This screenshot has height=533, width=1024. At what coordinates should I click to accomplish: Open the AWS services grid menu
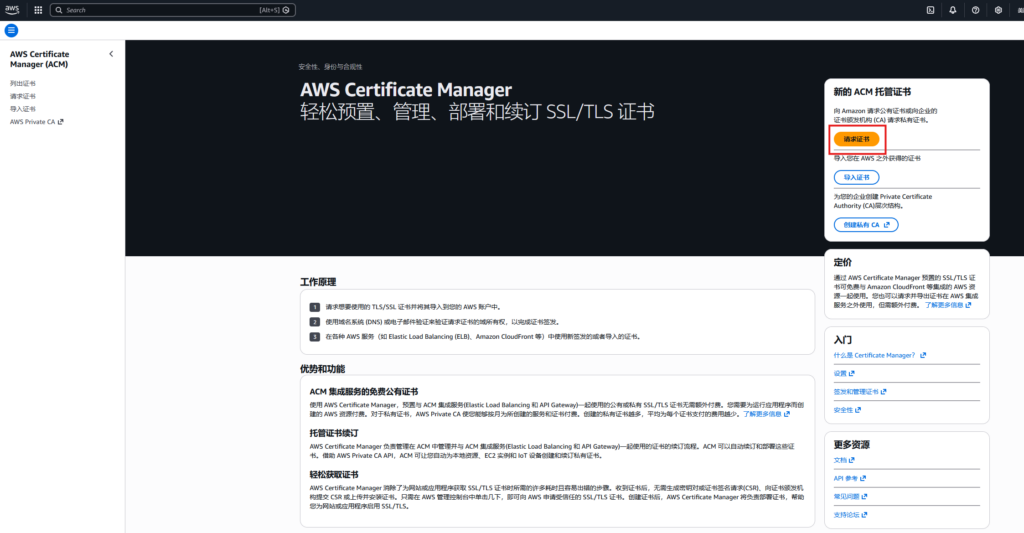[x=38, y=9]
